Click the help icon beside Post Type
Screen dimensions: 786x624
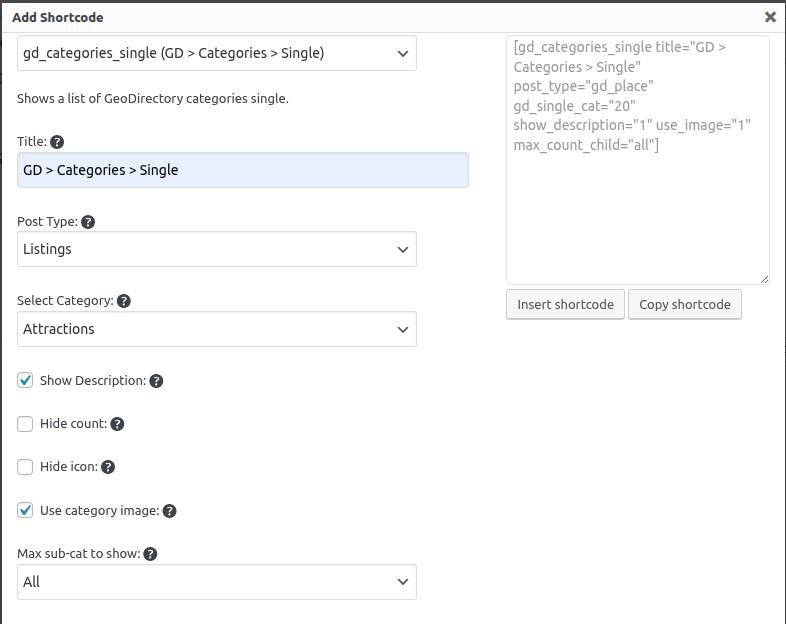click(88, 222)
